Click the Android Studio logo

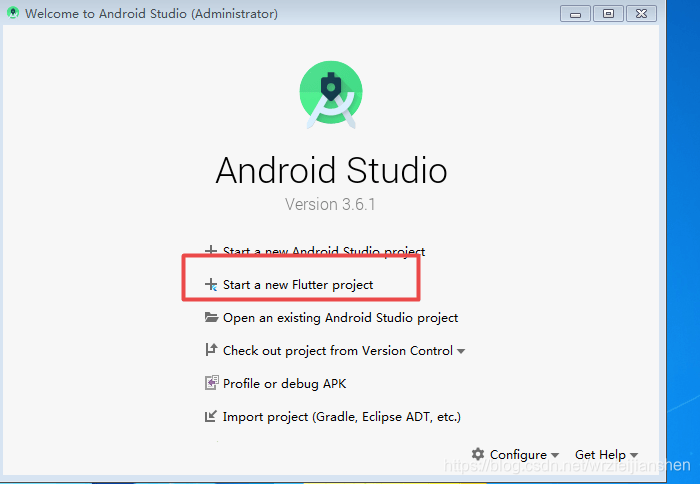coord(331,95)
